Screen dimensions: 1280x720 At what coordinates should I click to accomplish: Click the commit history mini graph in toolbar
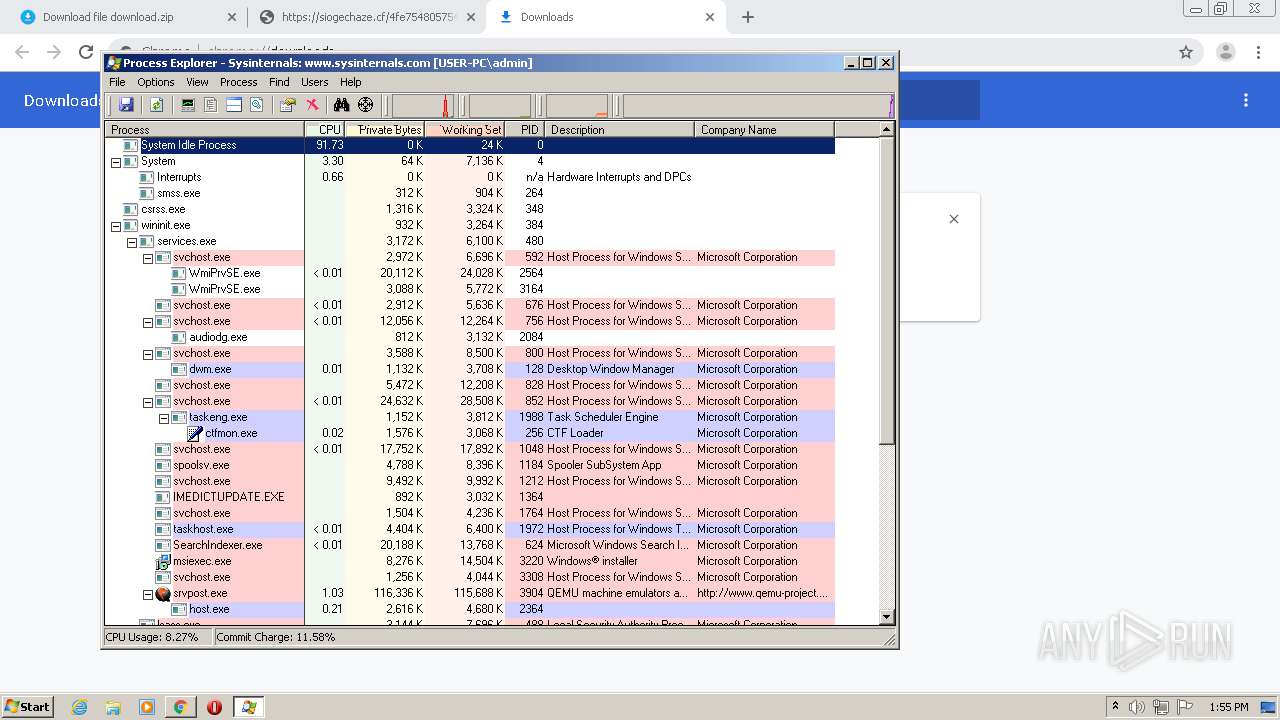pyautogui.click(x=500, y=105)
